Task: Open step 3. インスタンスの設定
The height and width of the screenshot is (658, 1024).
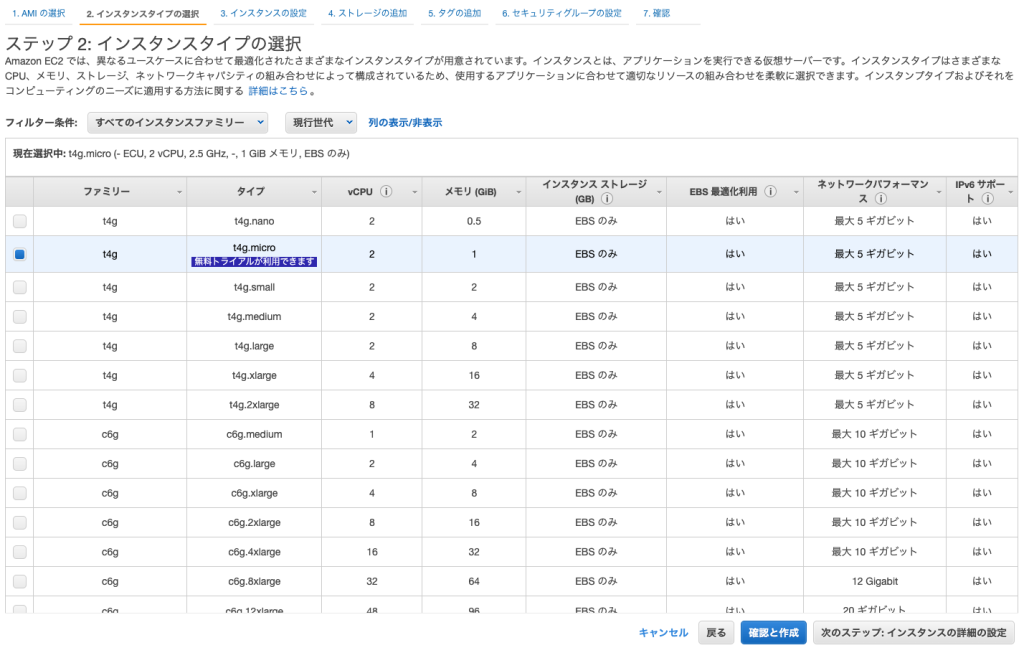Action: pyautogui.click(x=263, y=13)
